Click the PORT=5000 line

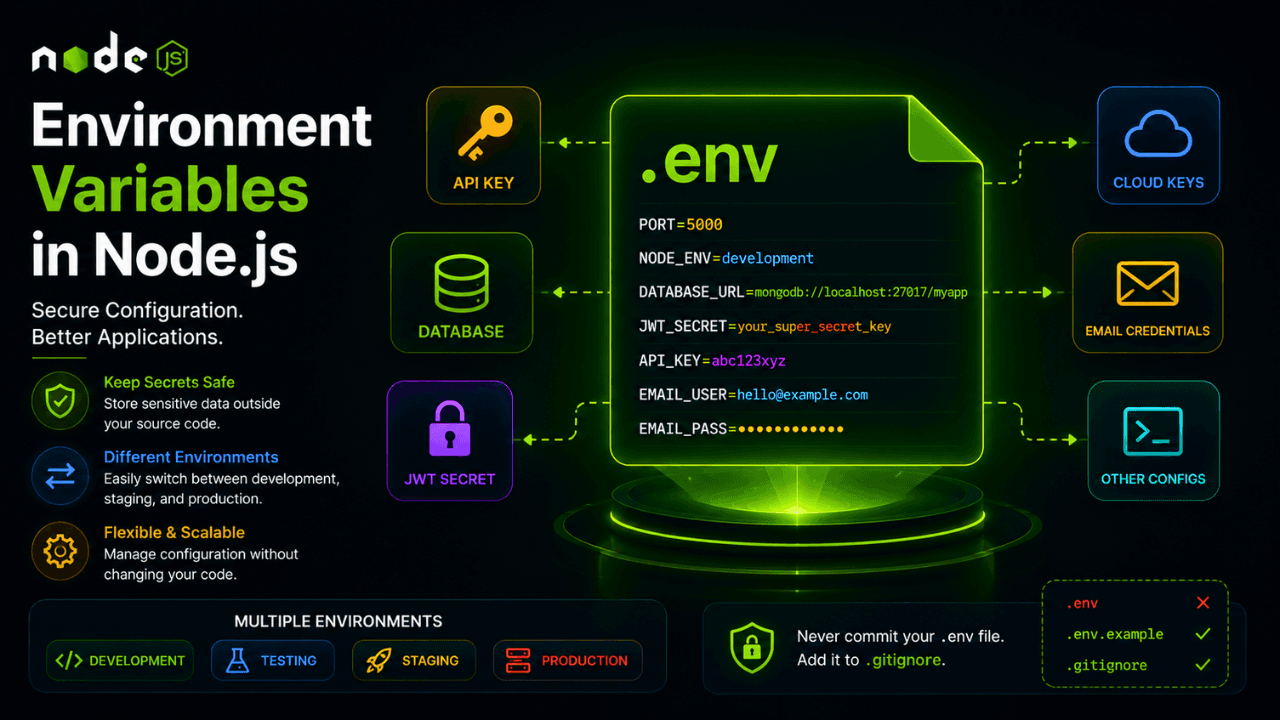[680, 224]
